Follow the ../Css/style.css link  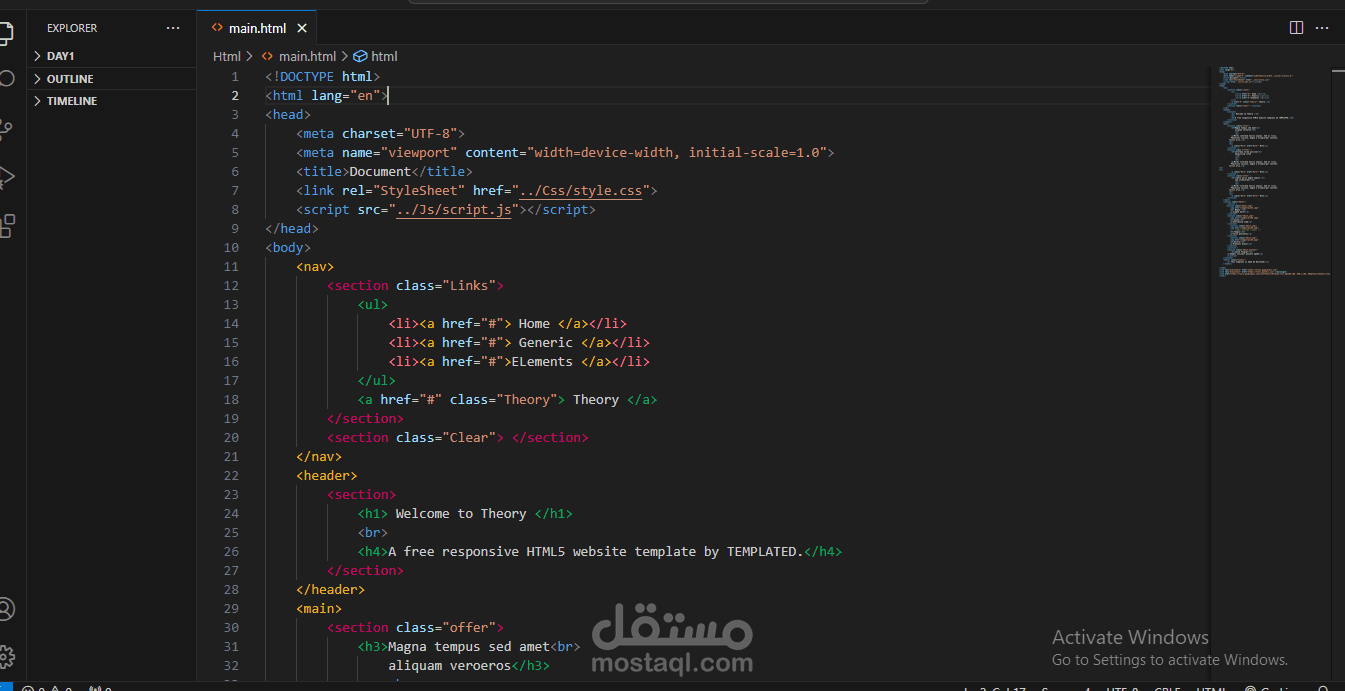click(580, 190)
